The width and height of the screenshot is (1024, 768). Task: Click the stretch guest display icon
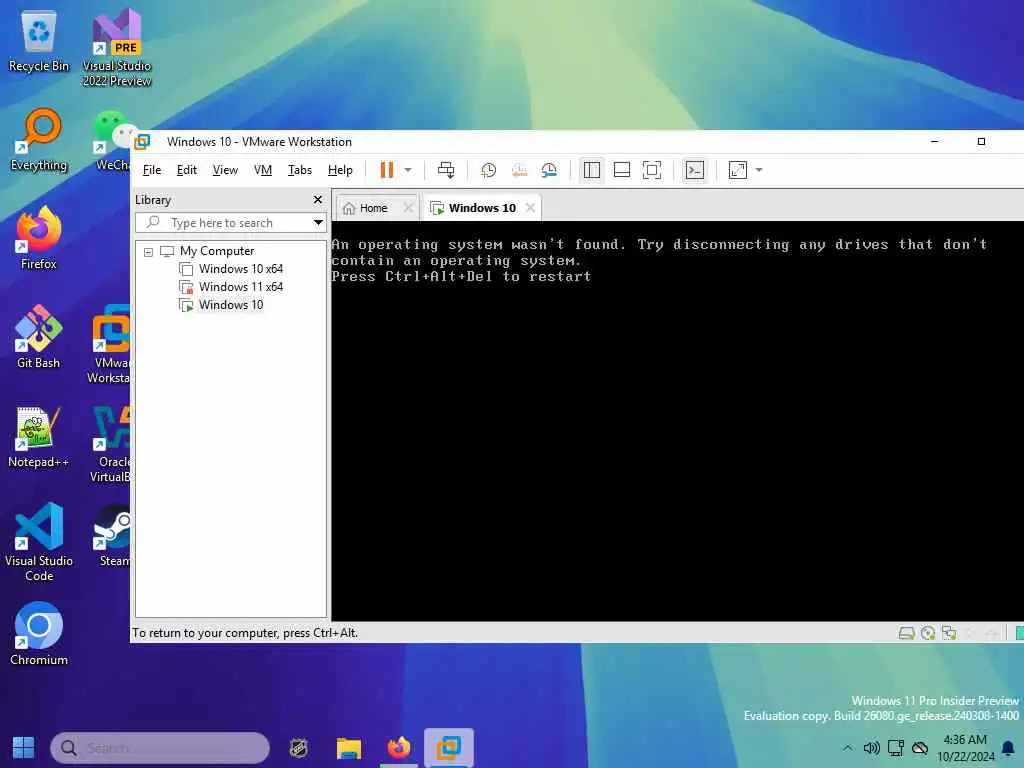pyautogui.click(x=737, y=170)
